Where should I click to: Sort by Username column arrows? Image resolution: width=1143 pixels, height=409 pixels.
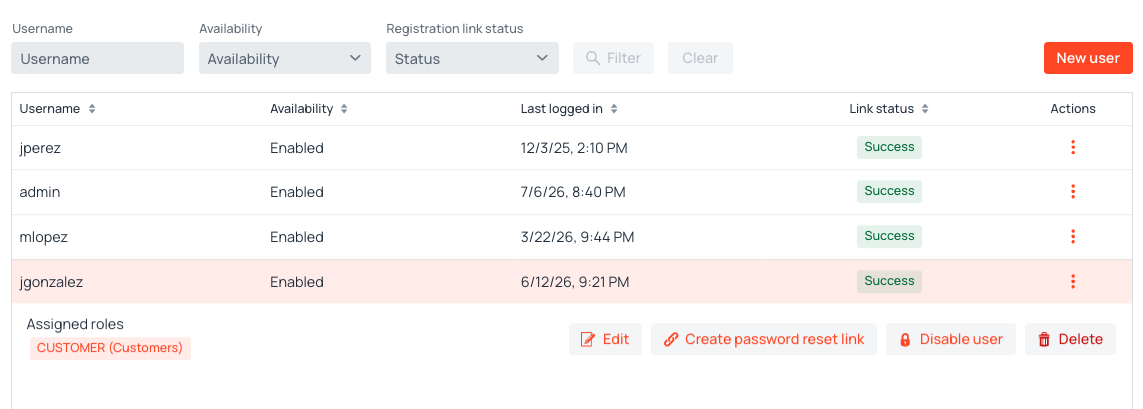[92, 109]
